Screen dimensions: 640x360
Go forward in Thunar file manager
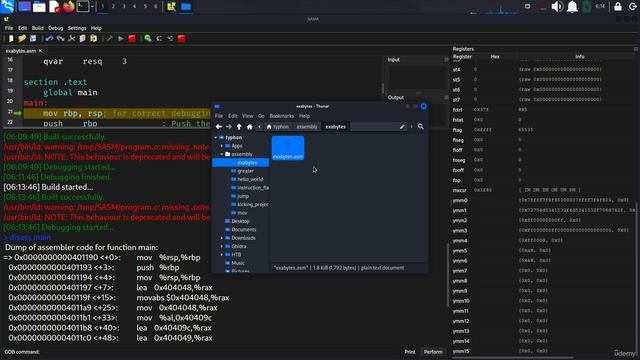click(x=229, y=127)
